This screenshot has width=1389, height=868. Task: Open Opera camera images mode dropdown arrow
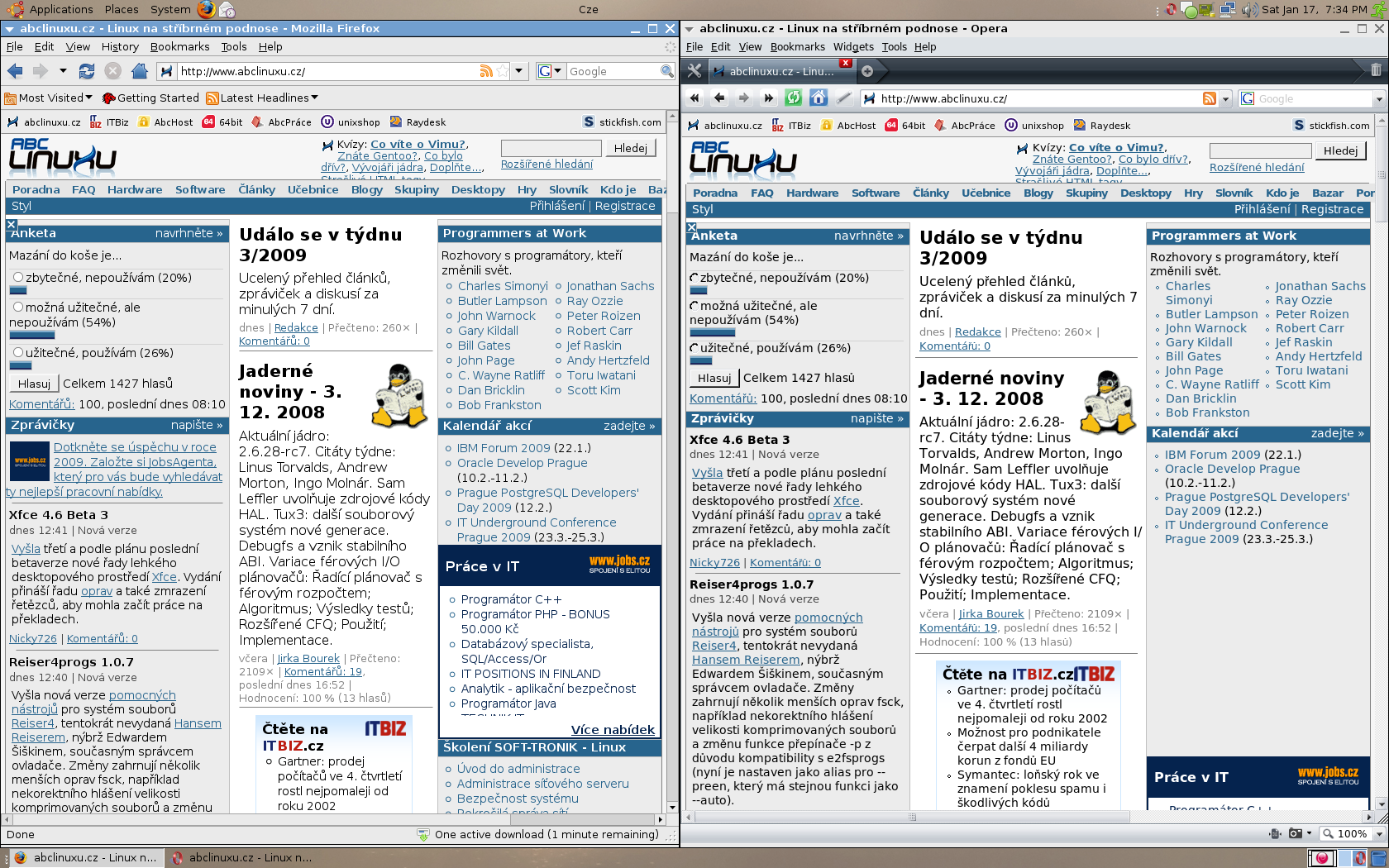pos(1309,833)
